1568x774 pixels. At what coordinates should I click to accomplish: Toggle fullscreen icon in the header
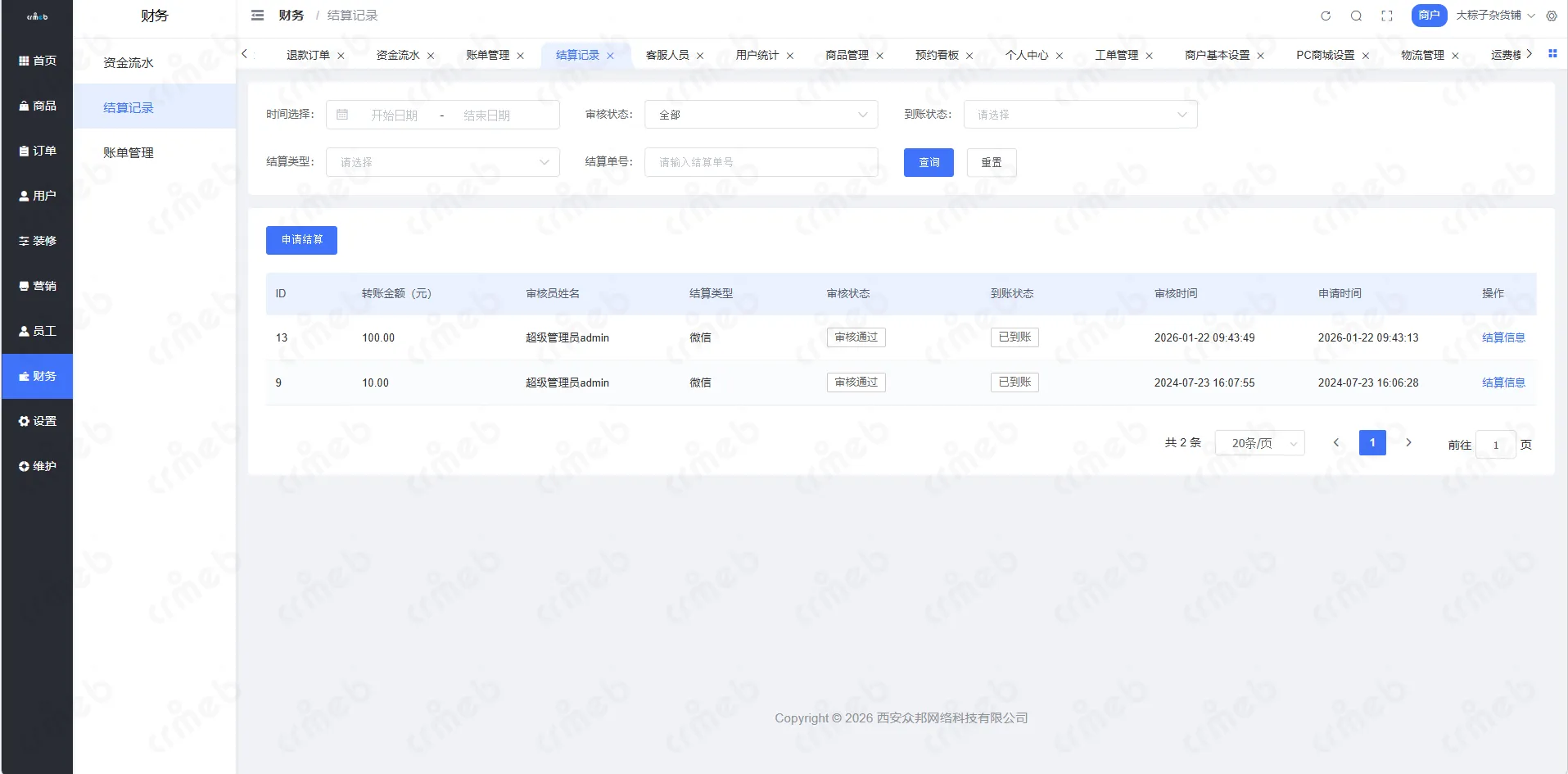pos(1387,16)
